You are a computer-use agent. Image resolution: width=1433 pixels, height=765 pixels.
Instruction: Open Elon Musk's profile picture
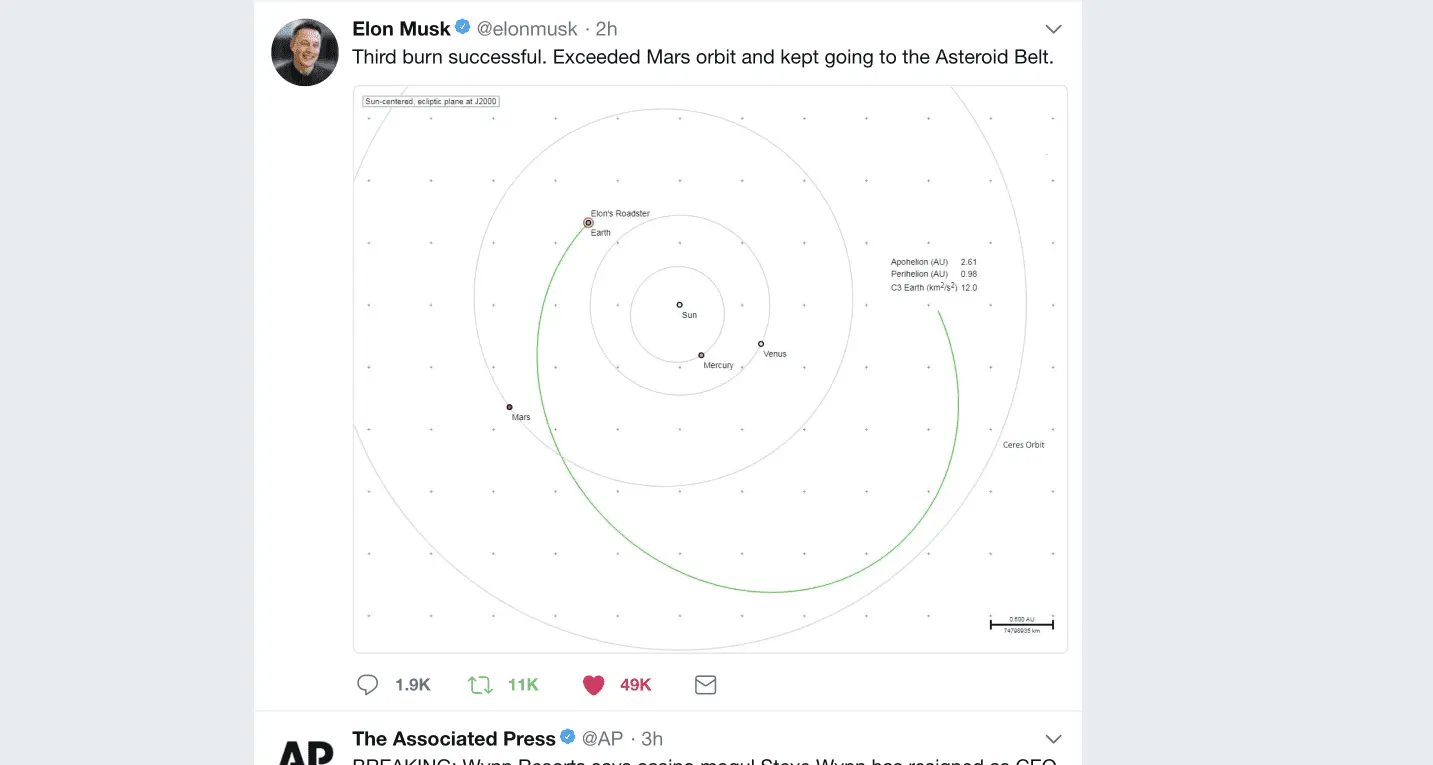pyautogui.click(x=305, y=51)
